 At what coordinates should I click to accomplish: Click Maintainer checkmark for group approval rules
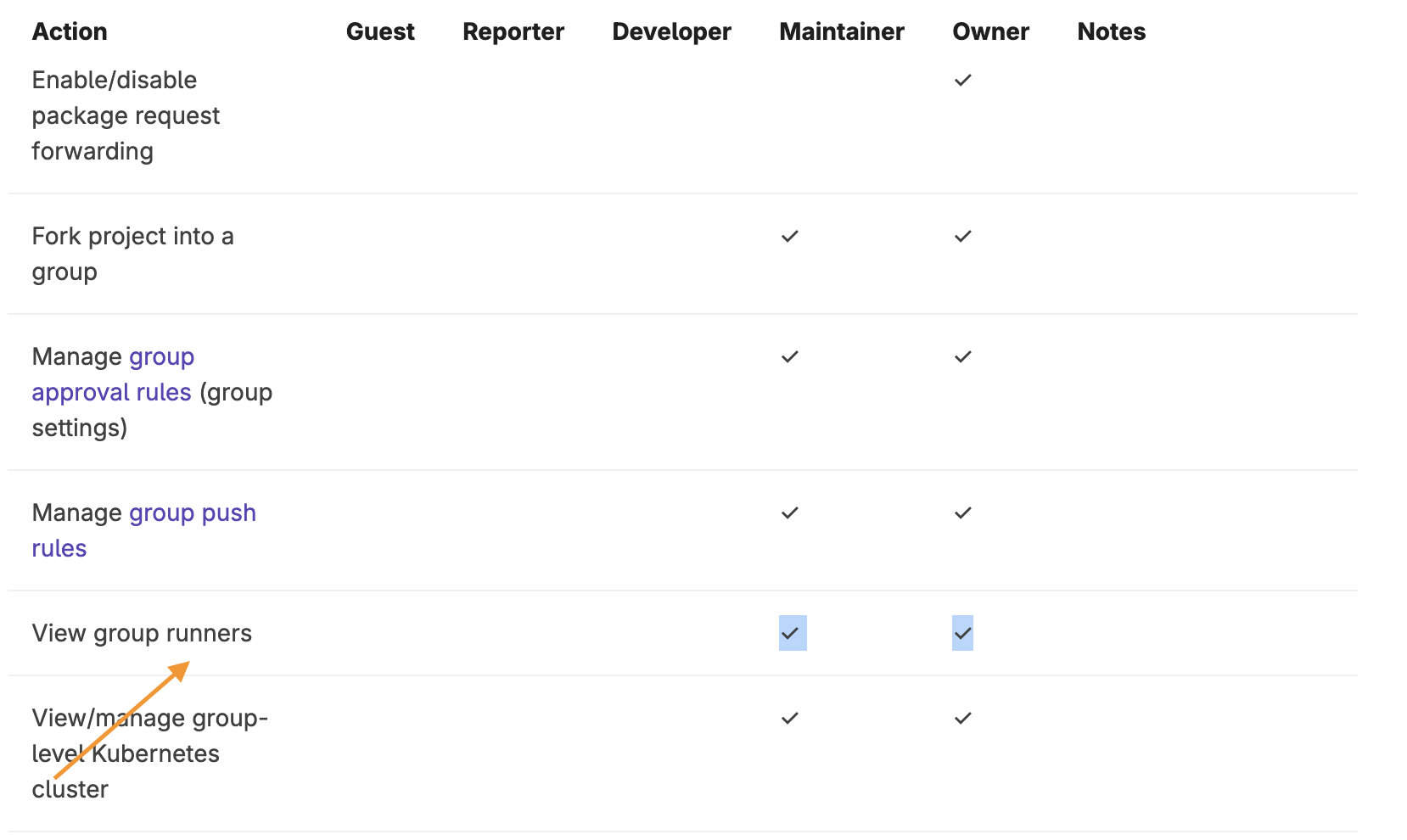(790, 357)
